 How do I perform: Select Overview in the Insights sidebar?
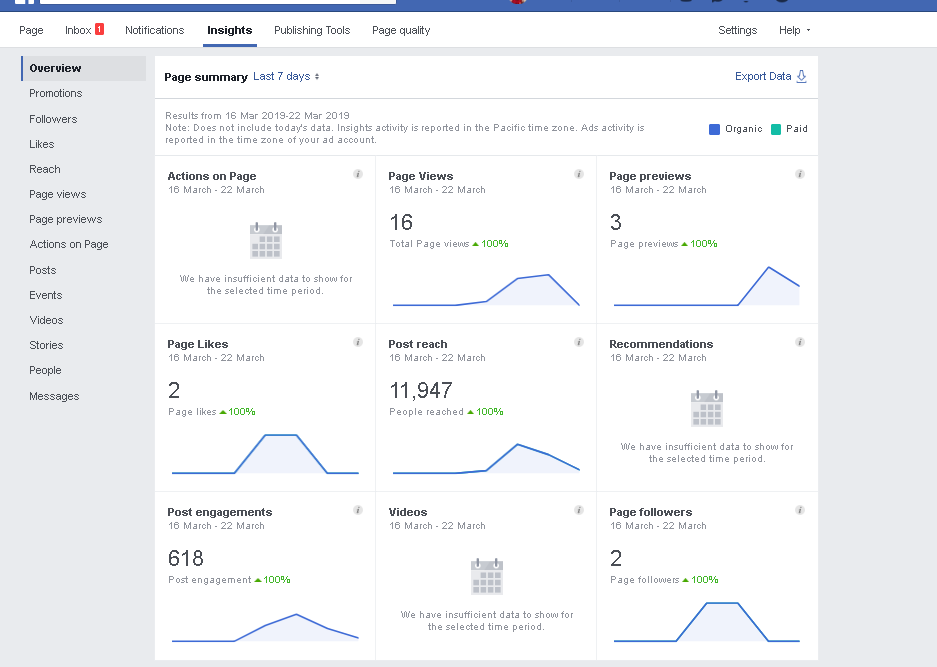tap(84, 68)
